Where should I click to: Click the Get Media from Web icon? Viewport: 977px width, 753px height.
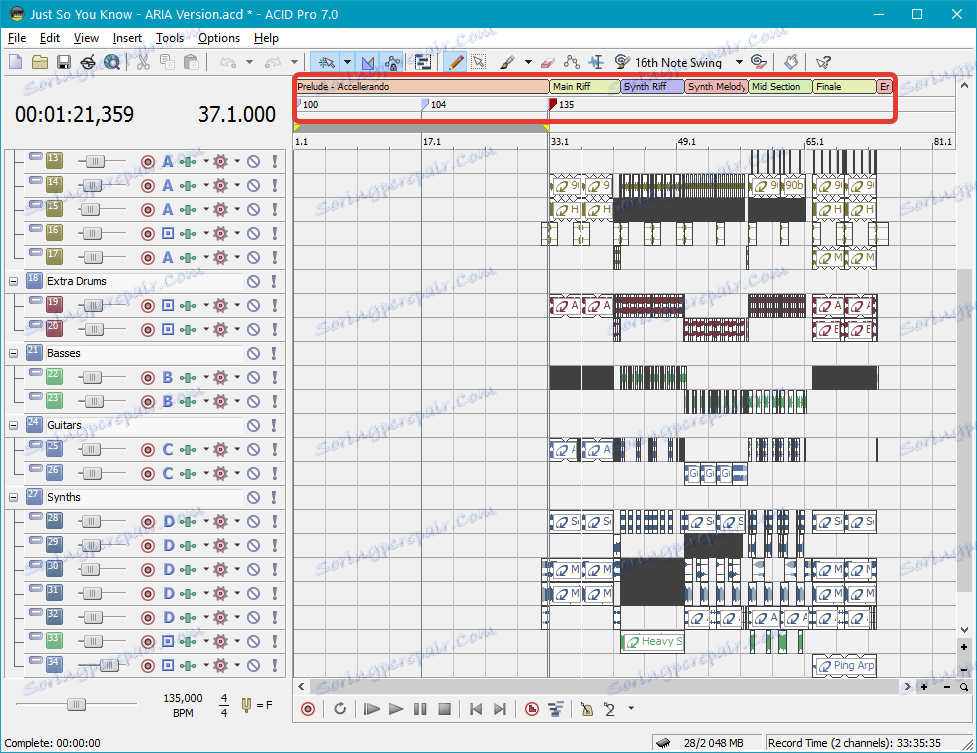point(112,62)
